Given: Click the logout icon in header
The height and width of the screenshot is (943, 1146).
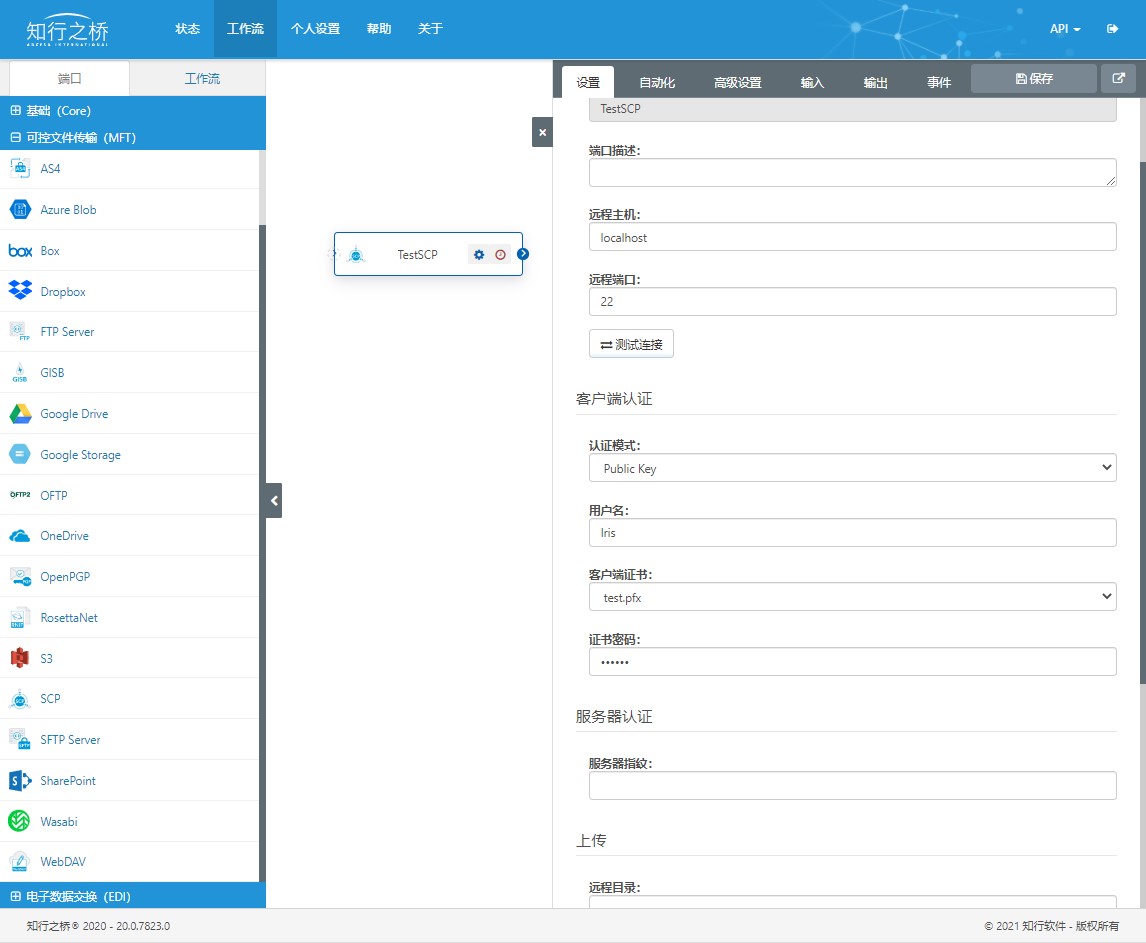Looking at the screenshot, I should [x=1112, y=29].
